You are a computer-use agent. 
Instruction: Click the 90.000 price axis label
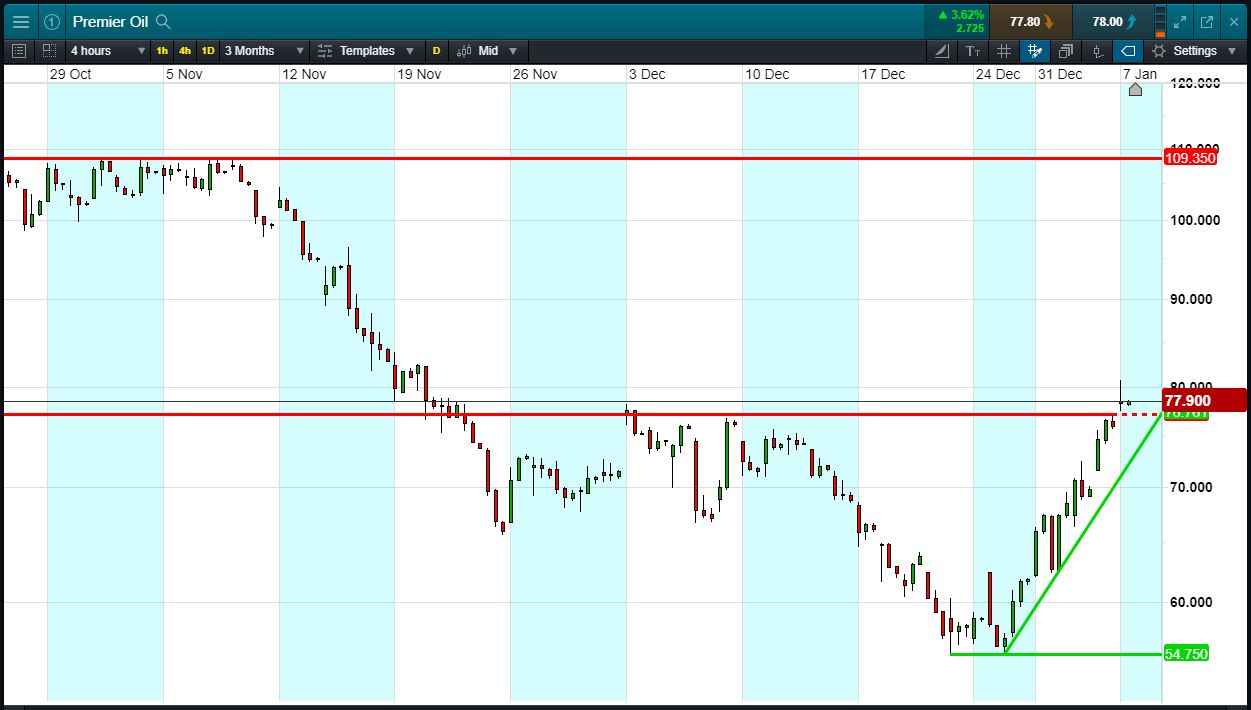(1190, 299)
